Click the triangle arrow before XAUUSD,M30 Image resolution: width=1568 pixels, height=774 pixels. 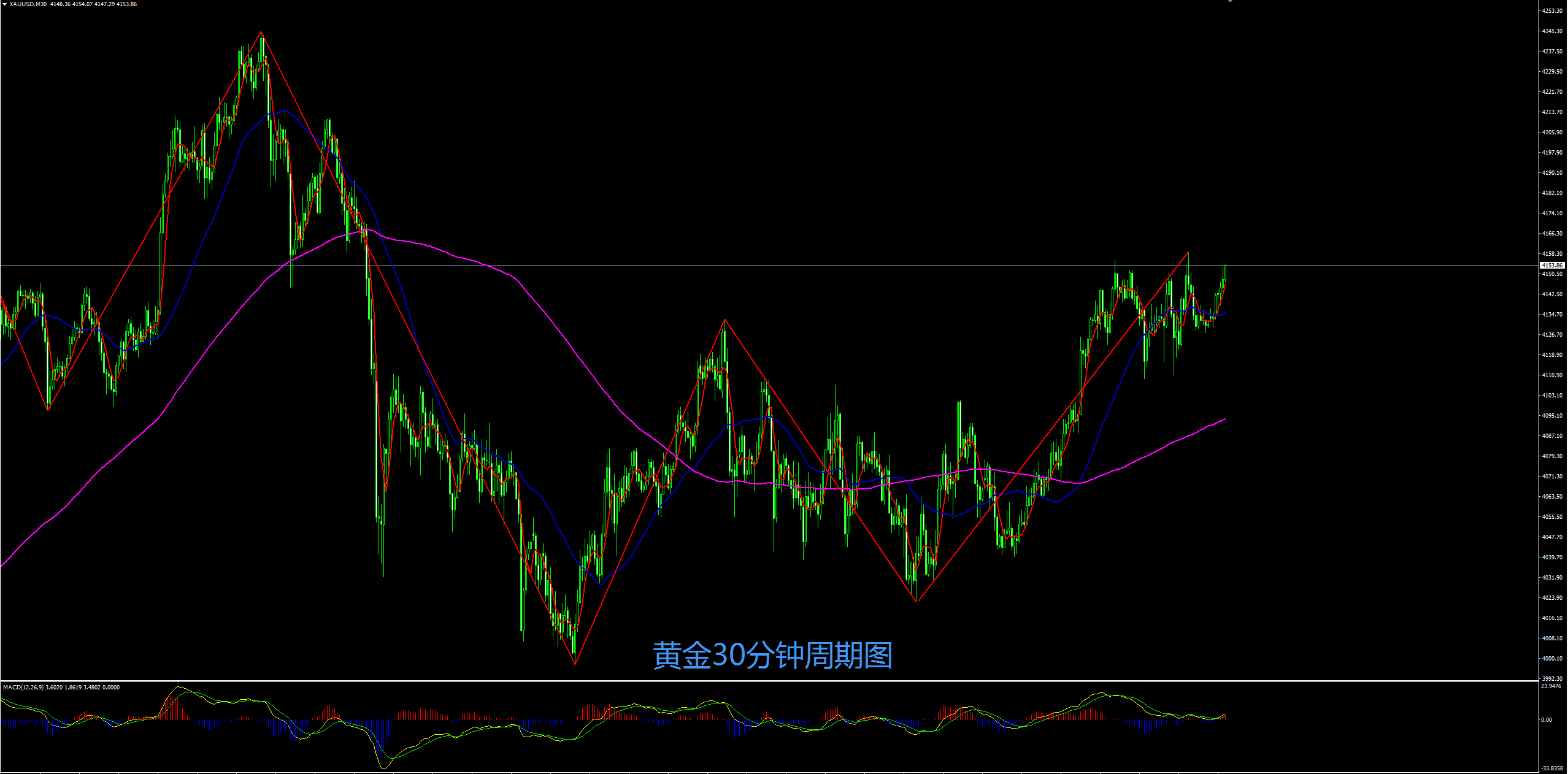[x=4, y=4]
